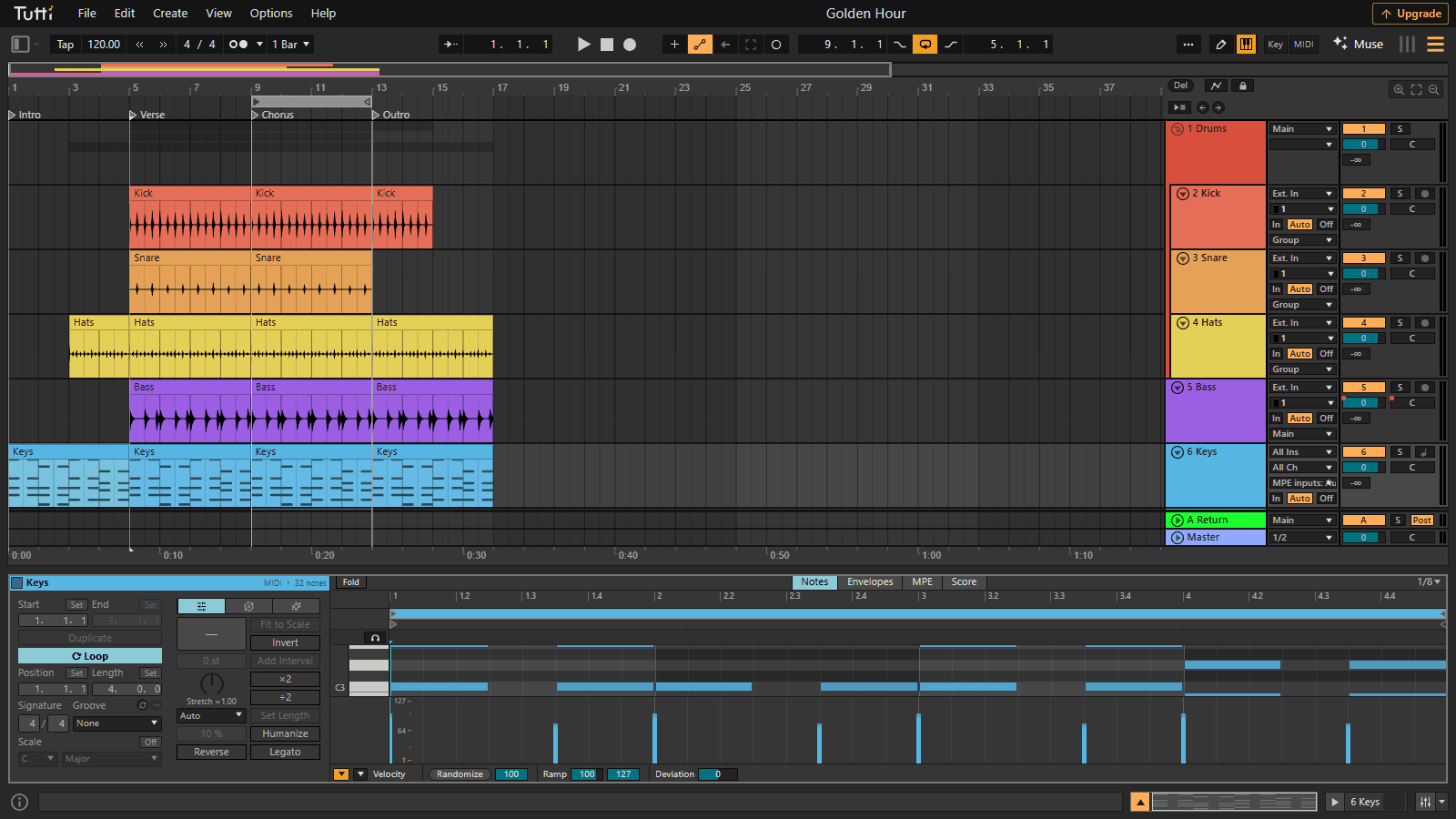Enable Draw mode pencil icon
The width and height of the screenshot is (1456, 819).
(1220, 44)
